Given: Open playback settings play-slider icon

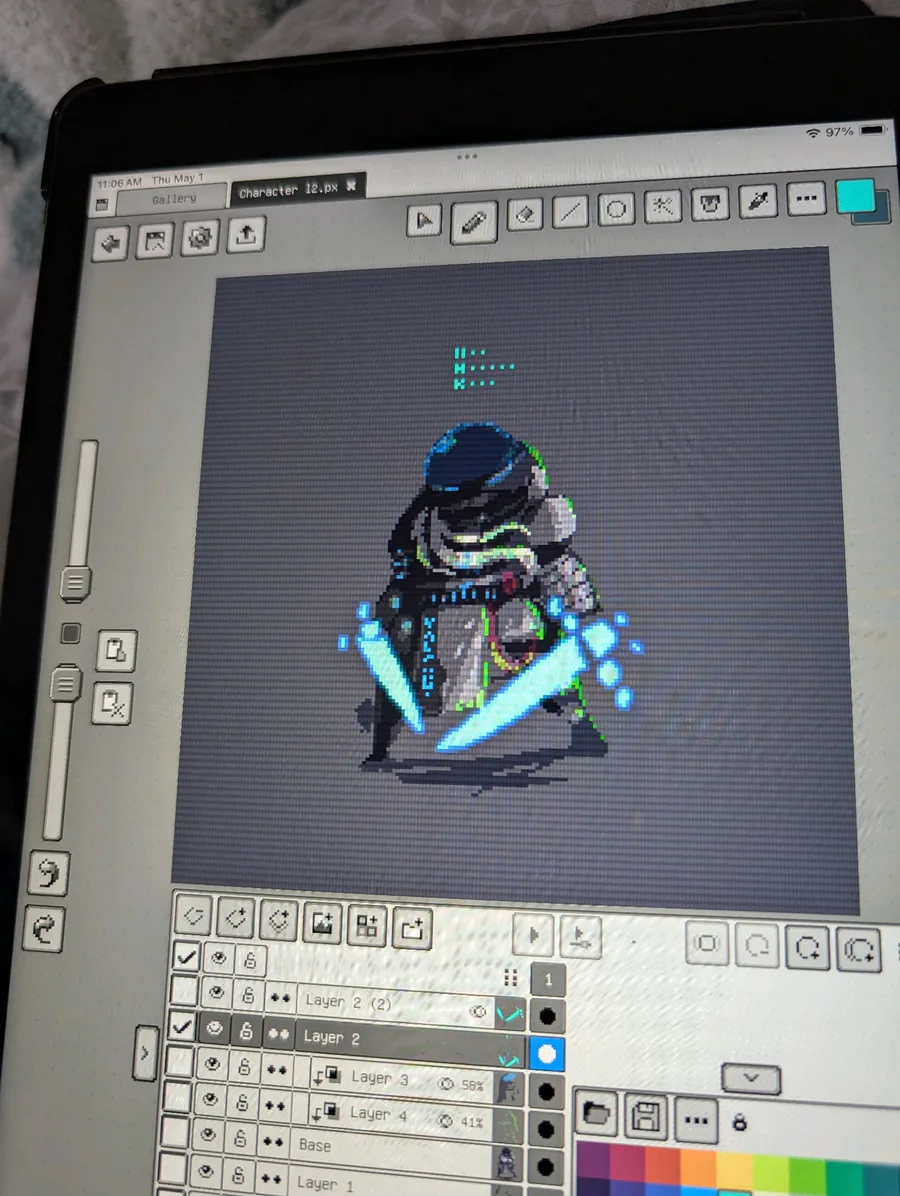Looking at the screenshot, I should click(x=580, y=937).
